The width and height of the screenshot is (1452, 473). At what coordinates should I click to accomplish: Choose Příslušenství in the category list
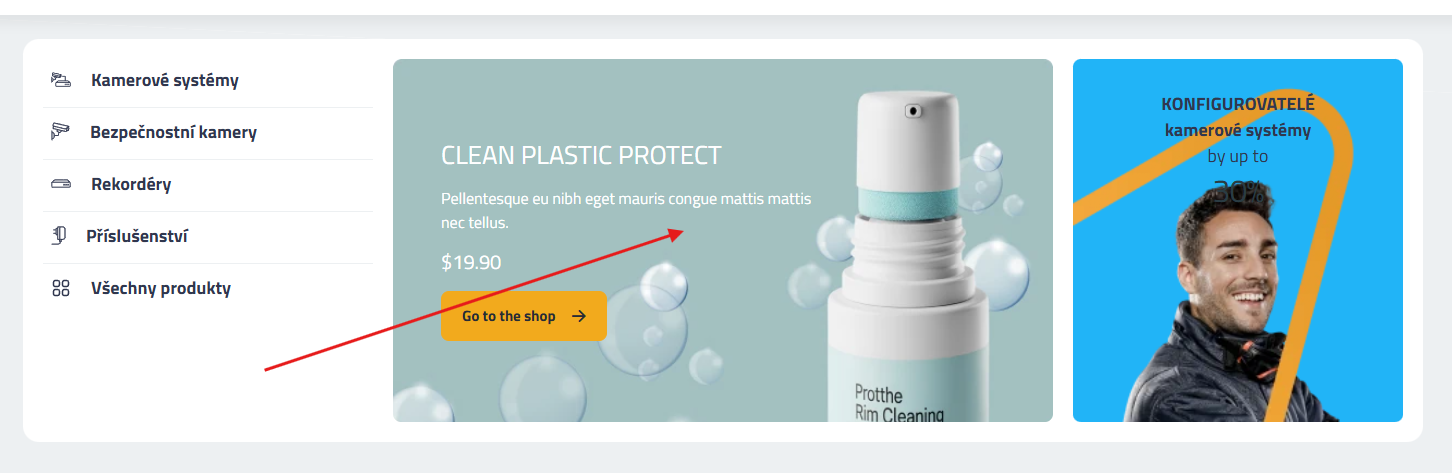pyautogui.click(x=137, y=236)
